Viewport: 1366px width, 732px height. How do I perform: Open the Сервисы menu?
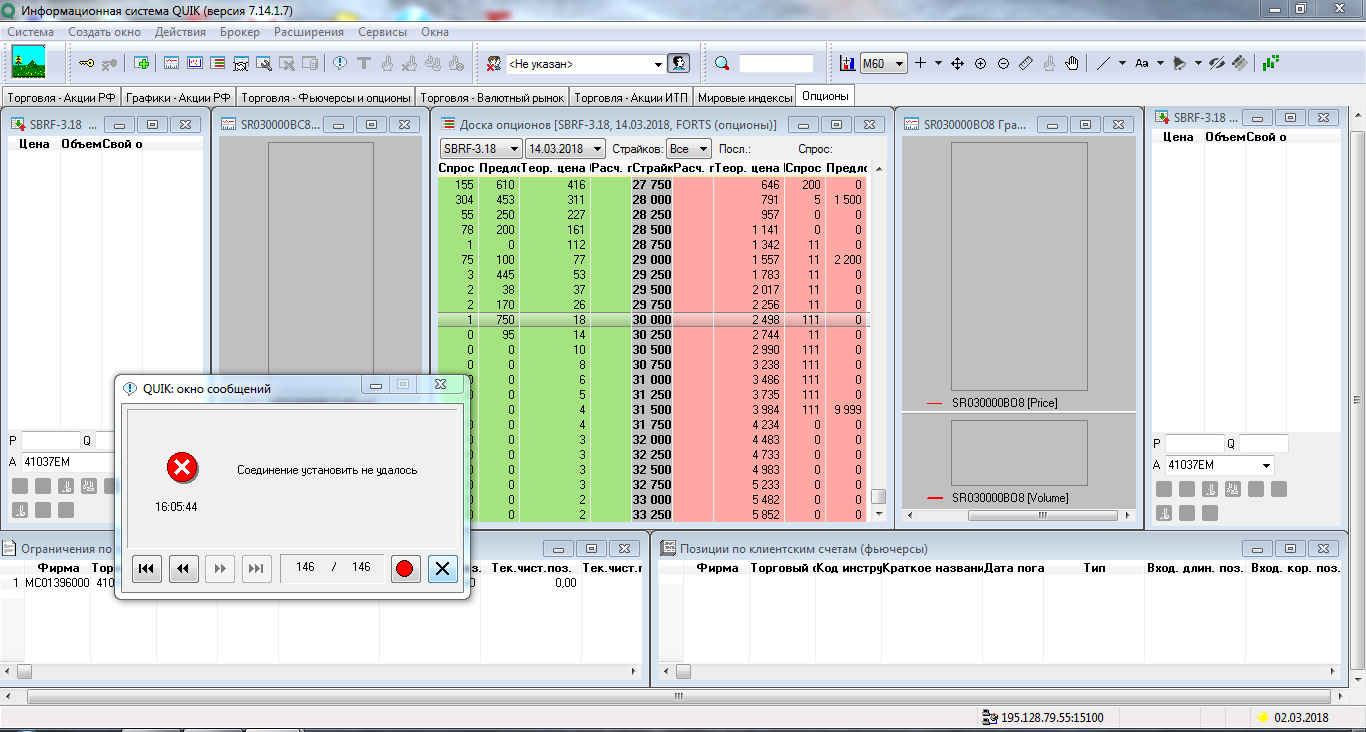[x=383, y=32]
